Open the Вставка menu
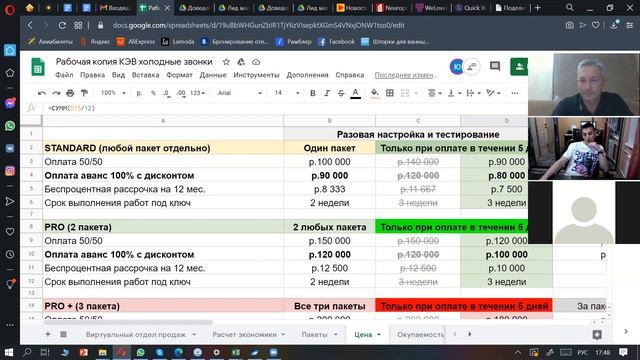Viewport: 640px width, 360px height. click(145, 75)
